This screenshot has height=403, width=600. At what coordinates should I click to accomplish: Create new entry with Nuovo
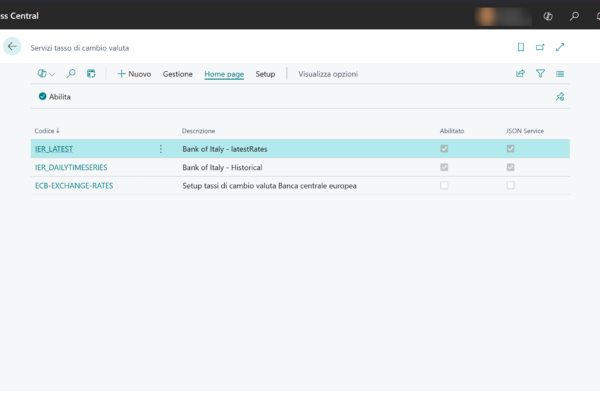(x=134, y=74)
